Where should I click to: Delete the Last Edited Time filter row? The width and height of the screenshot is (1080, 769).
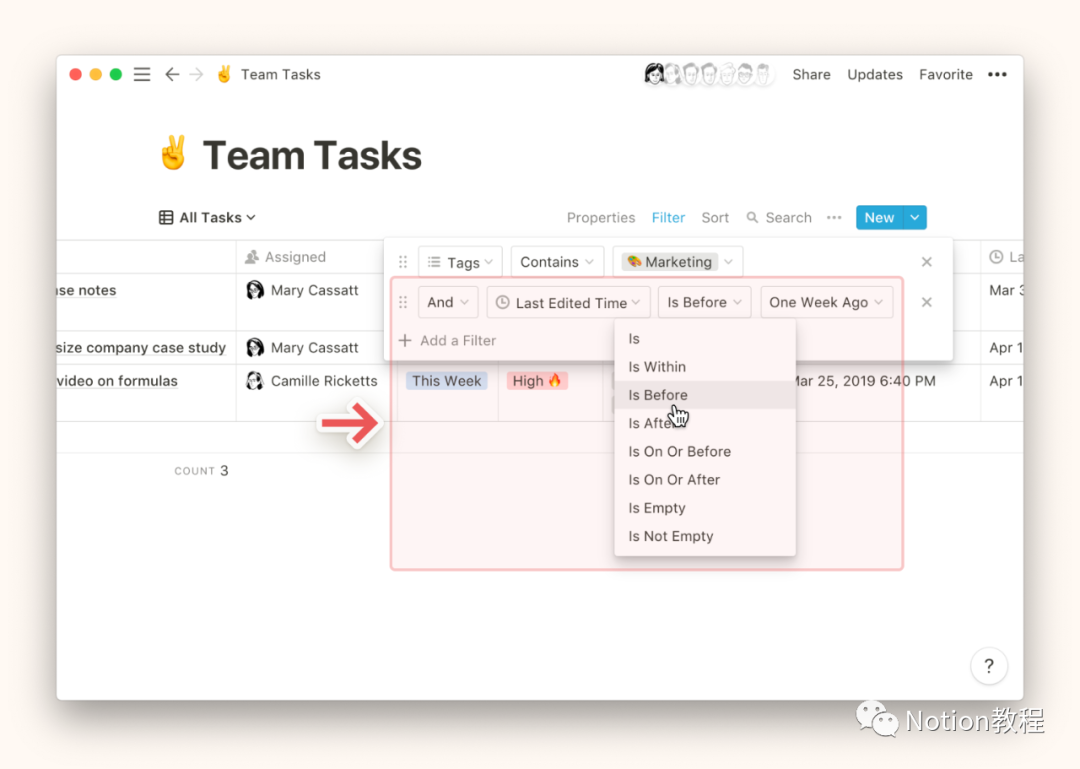[x=926, y=303]
